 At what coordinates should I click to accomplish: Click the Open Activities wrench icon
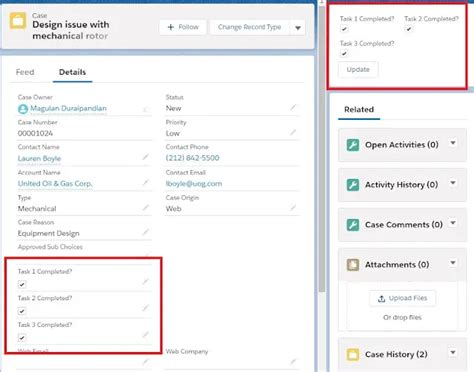(353, 145)
